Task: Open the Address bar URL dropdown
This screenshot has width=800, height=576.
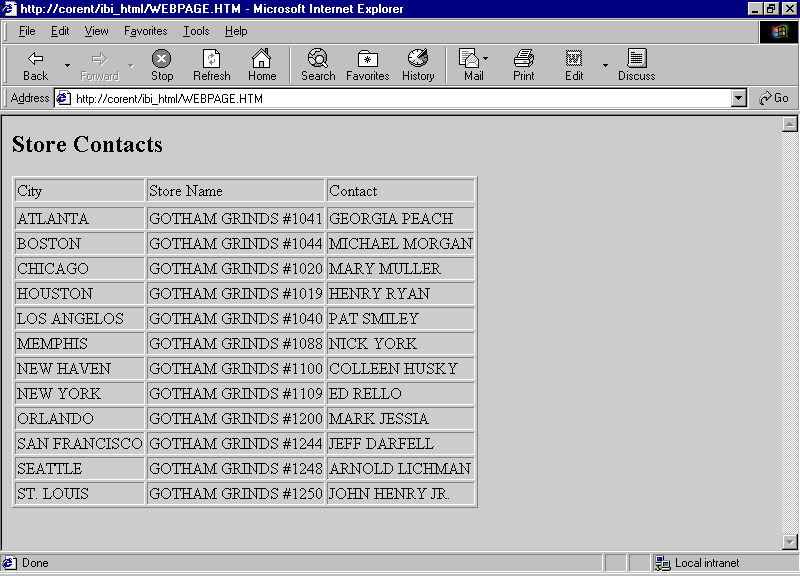Action: [x=739, y=98]
